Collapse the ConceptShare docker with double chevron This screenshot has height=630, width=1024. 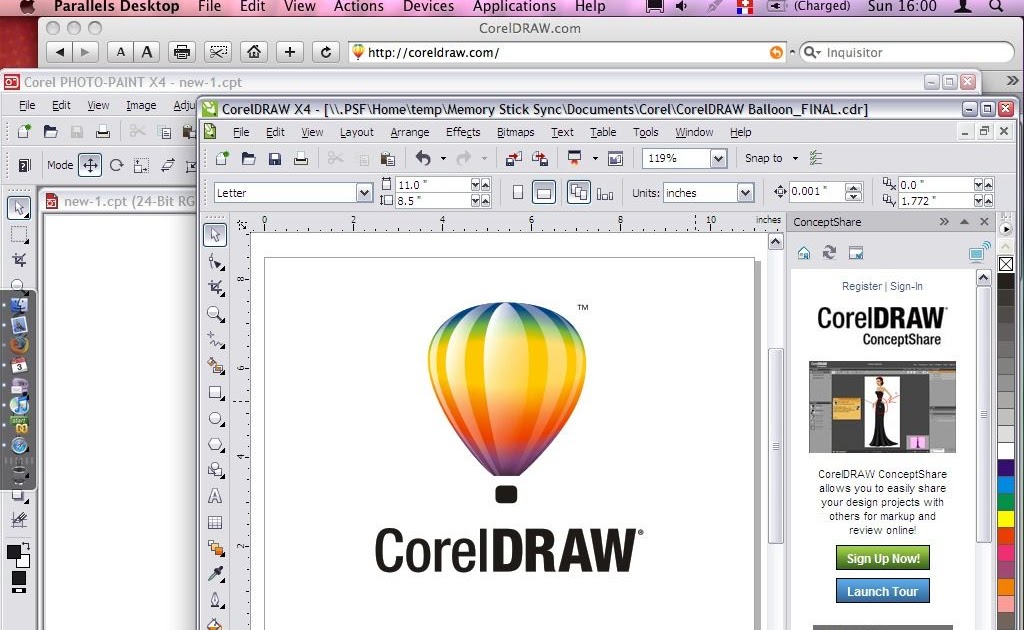click(x=944, y=222)
